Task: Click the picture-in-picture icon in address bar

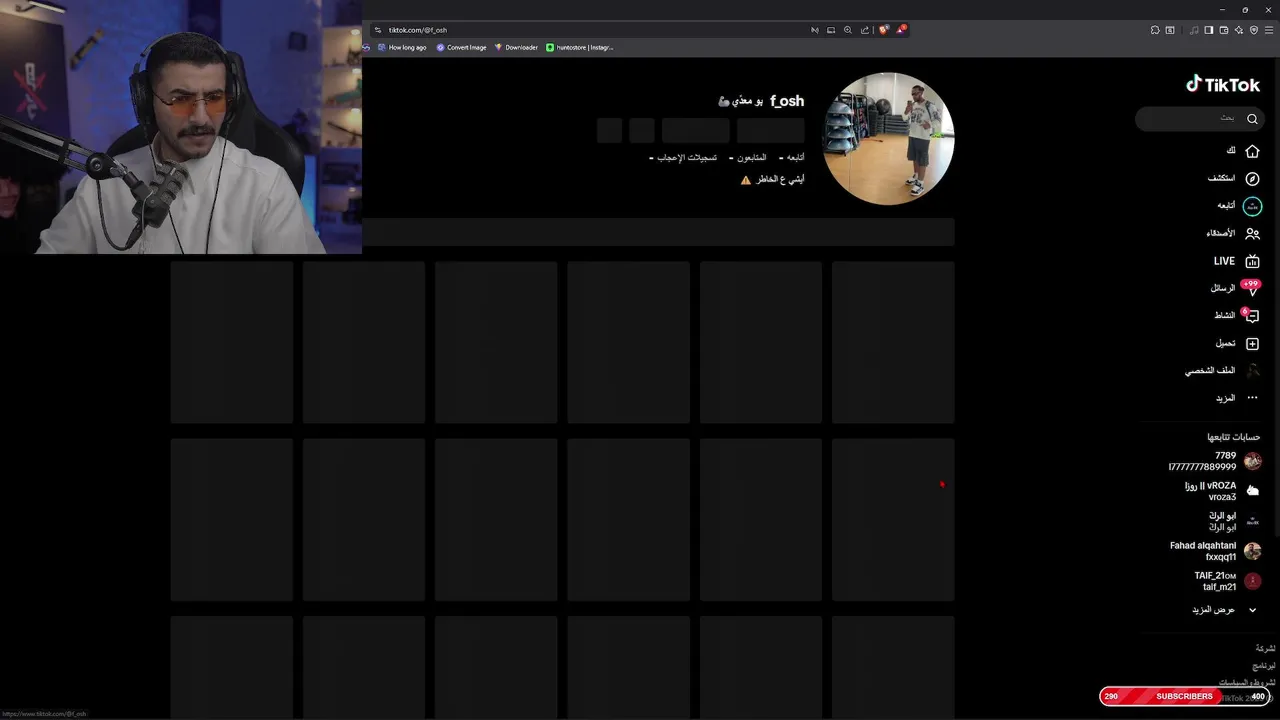Action: pos(831,30)
